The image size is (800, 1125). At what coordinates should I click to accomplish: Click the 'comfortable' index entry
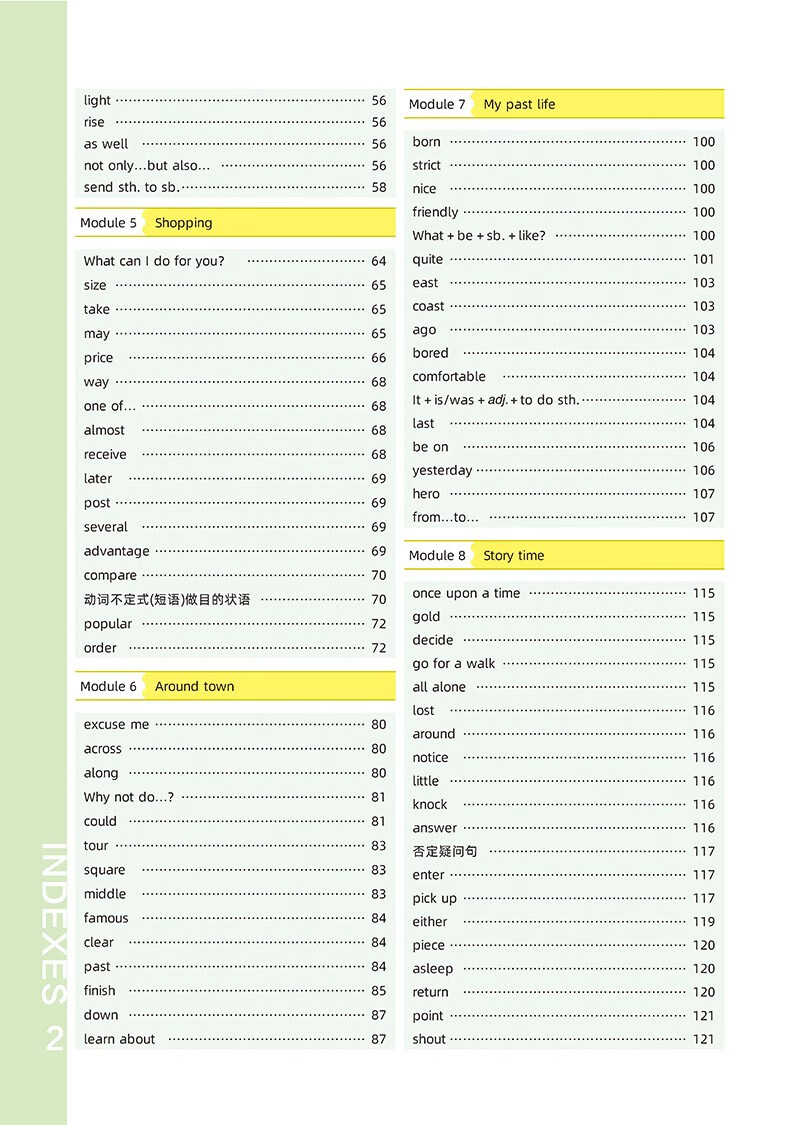coord(449,377)
